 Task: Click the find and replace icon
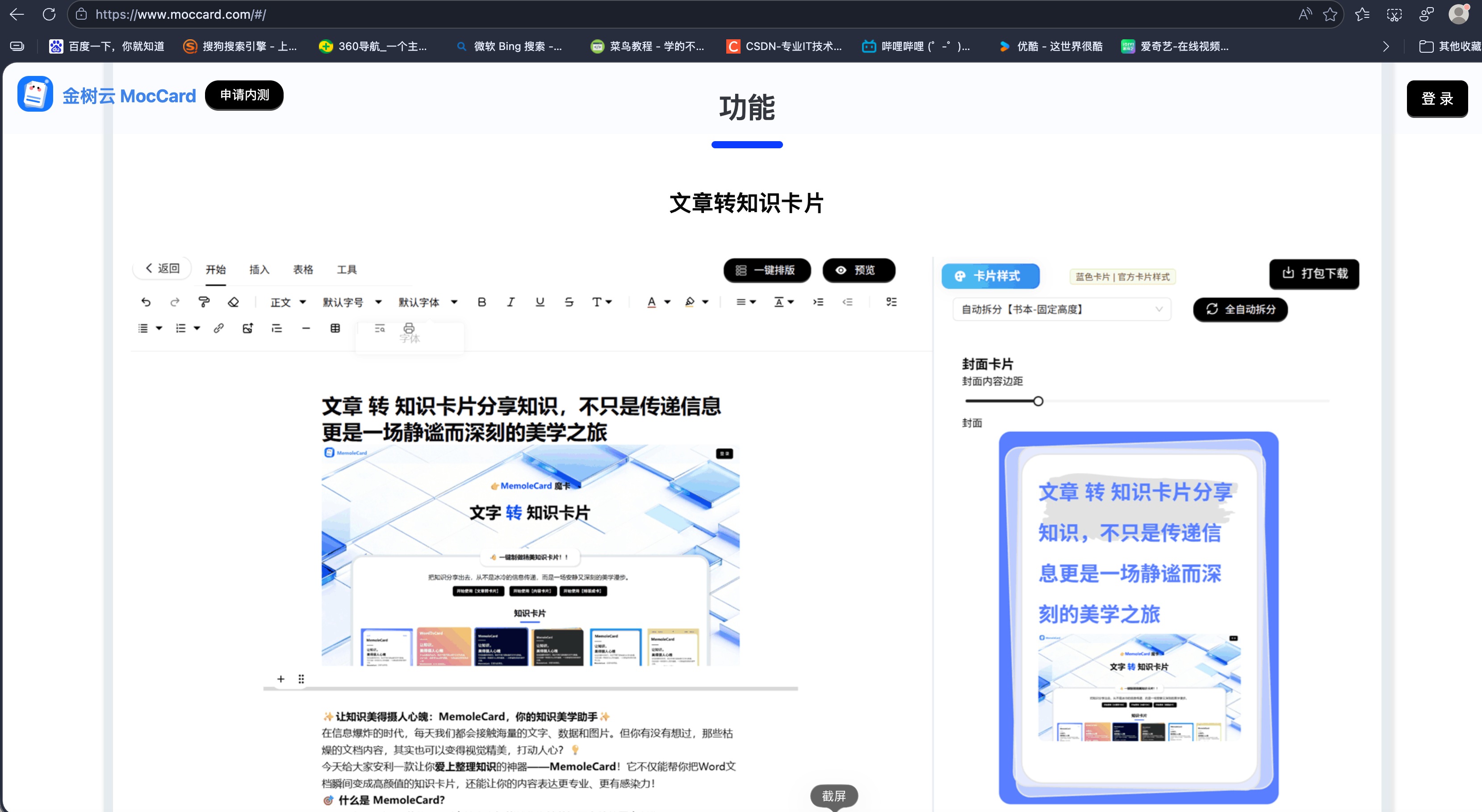click(380, 328)
